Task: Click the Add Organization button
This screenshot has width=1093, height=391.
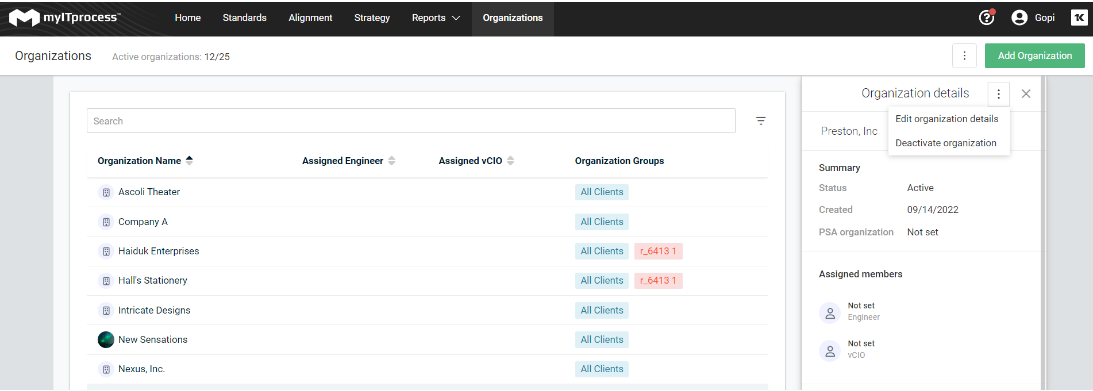Action: point(1035,56)
